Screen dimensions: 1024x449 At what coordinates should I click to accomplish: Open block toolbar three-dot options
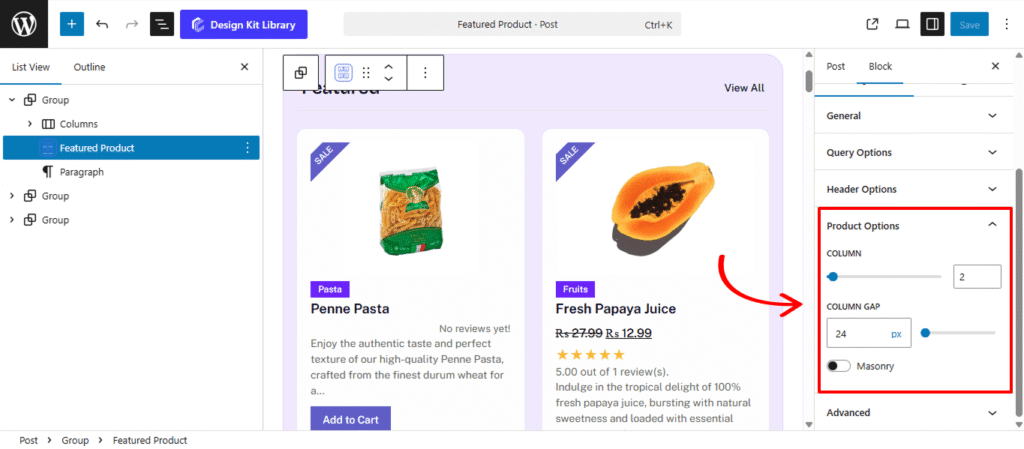pyautogui.click(x=425, y=73)
